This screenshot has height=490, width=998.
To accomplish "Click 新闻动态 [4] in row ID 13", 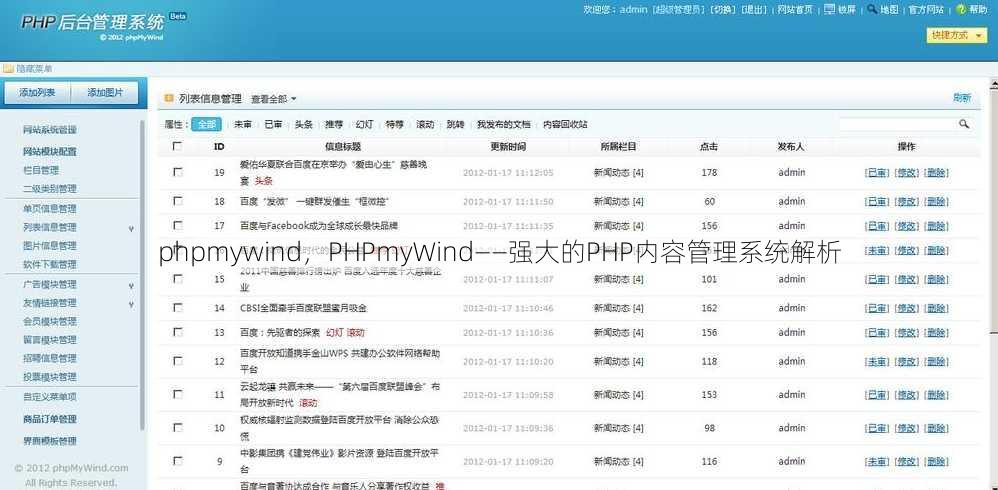I will (x=619, y=333).
